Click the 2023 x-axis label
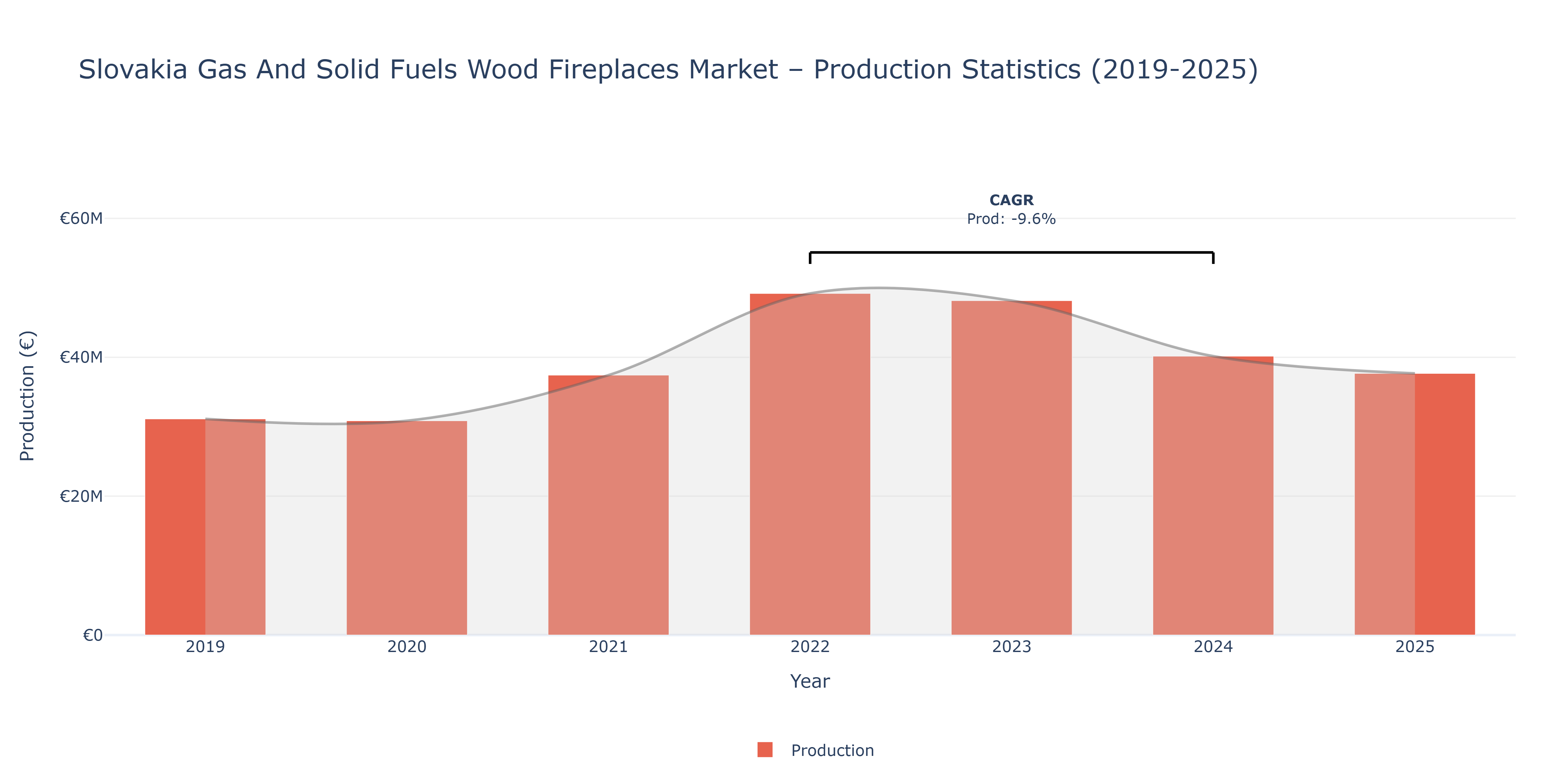 [x=1011, y=646]
